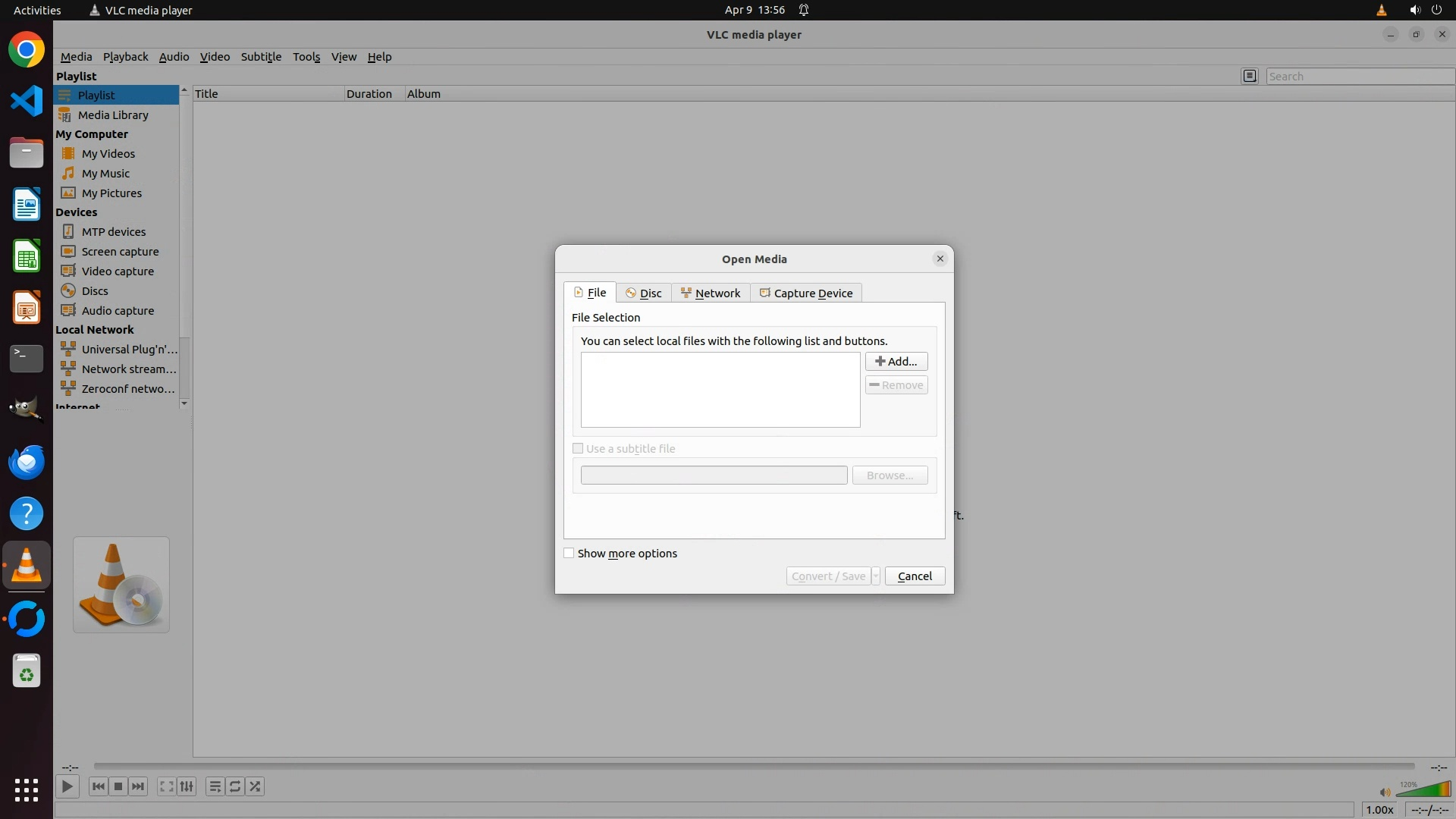Click the next media track icon
1456x819 pixels.
(138, 786)
